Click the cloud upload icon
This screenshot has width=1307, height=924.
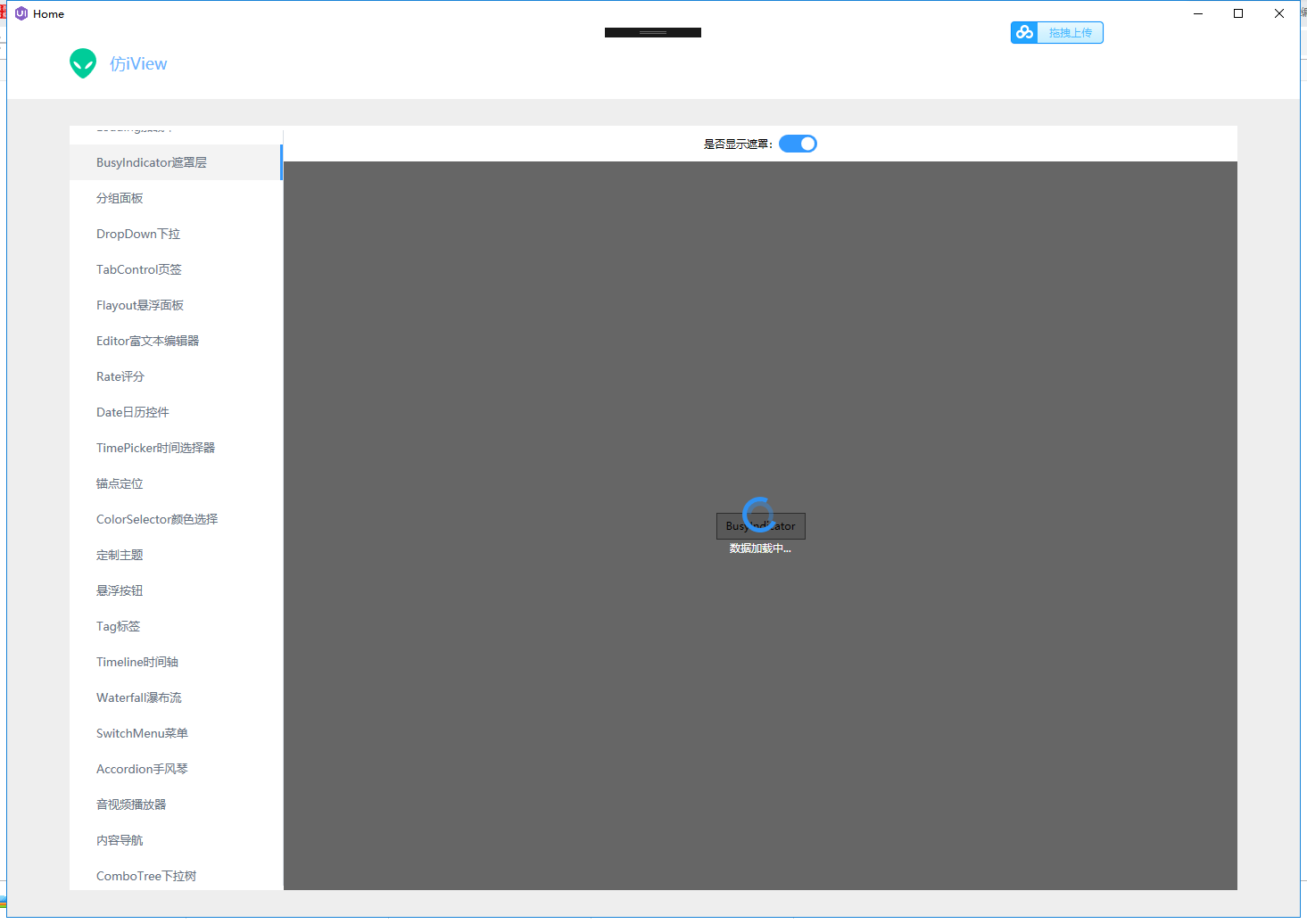1024,32
